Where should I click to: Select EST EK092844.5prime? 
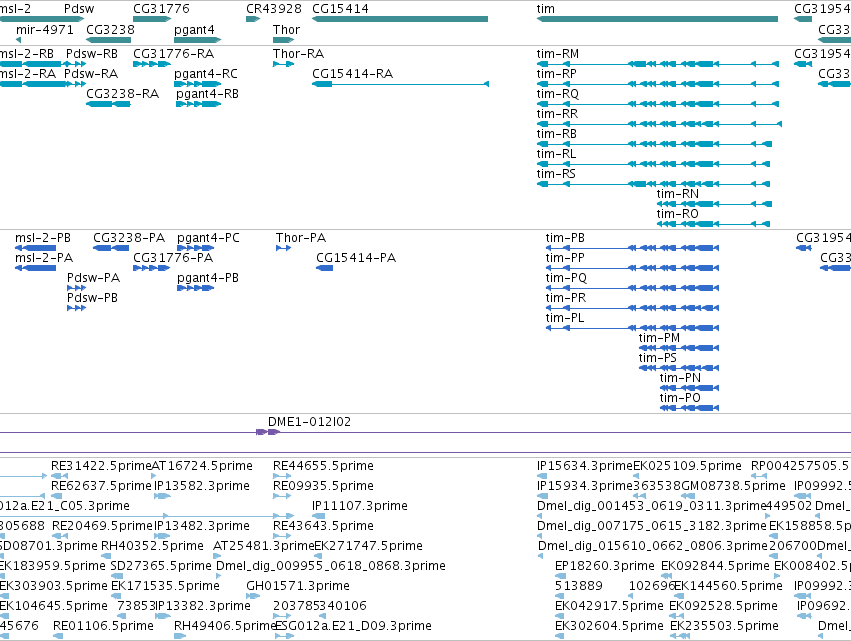tap(667, 576)
